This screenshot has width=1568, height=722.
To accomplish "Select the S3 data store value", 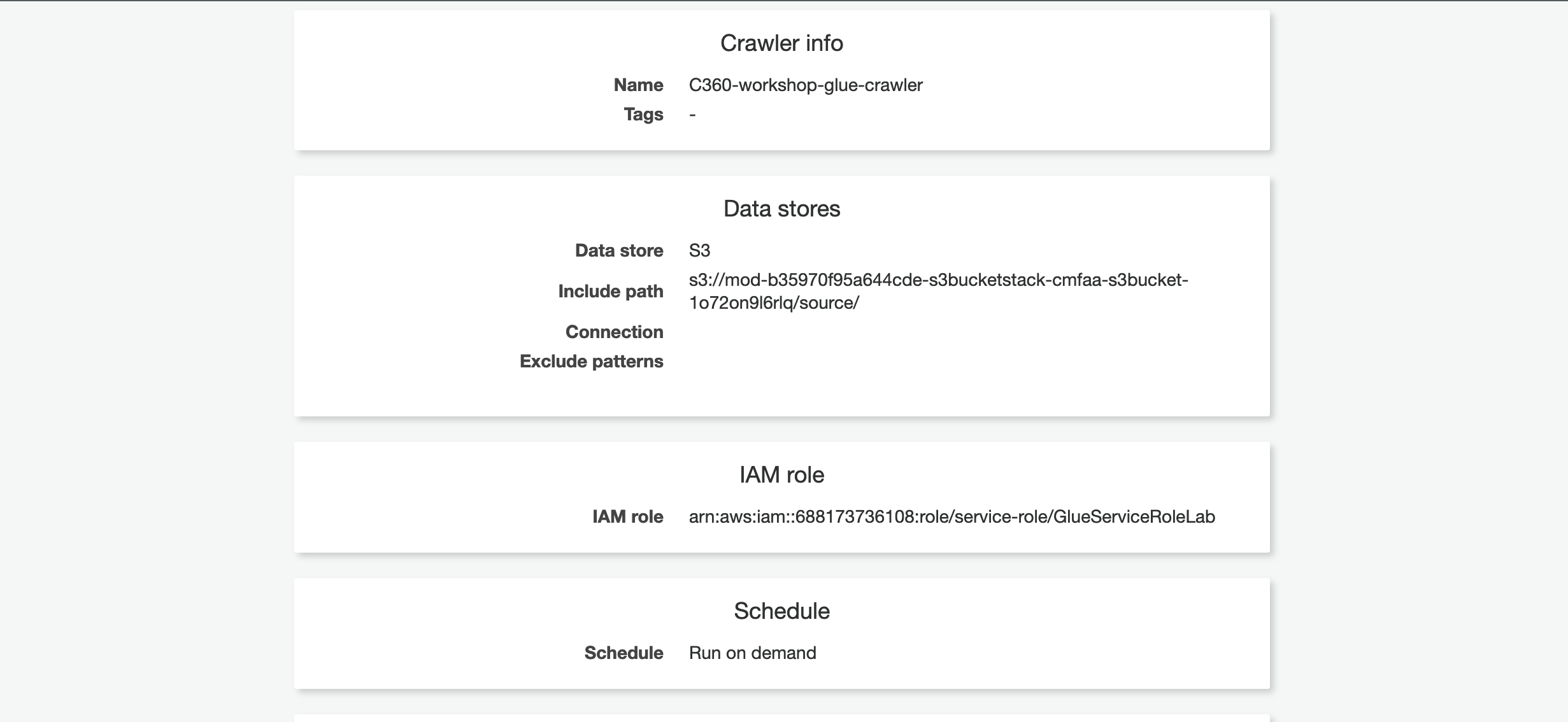I will point(699,250).
